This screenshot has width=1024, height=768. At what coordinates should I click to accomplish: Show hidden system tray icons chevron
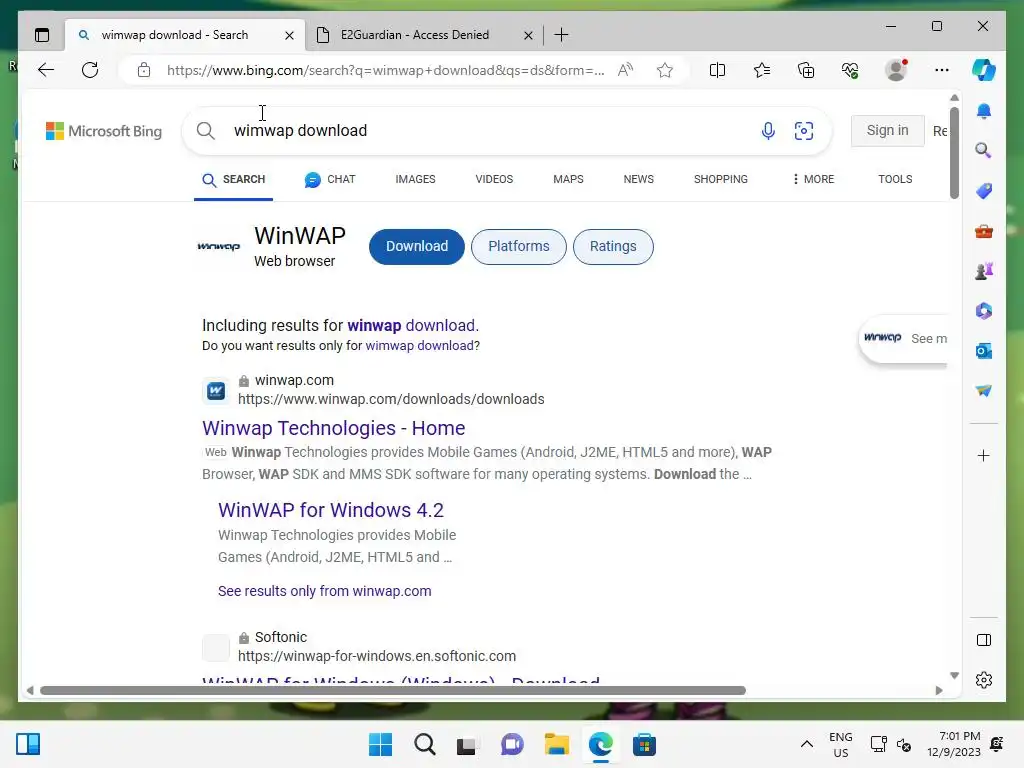[807, 744]
